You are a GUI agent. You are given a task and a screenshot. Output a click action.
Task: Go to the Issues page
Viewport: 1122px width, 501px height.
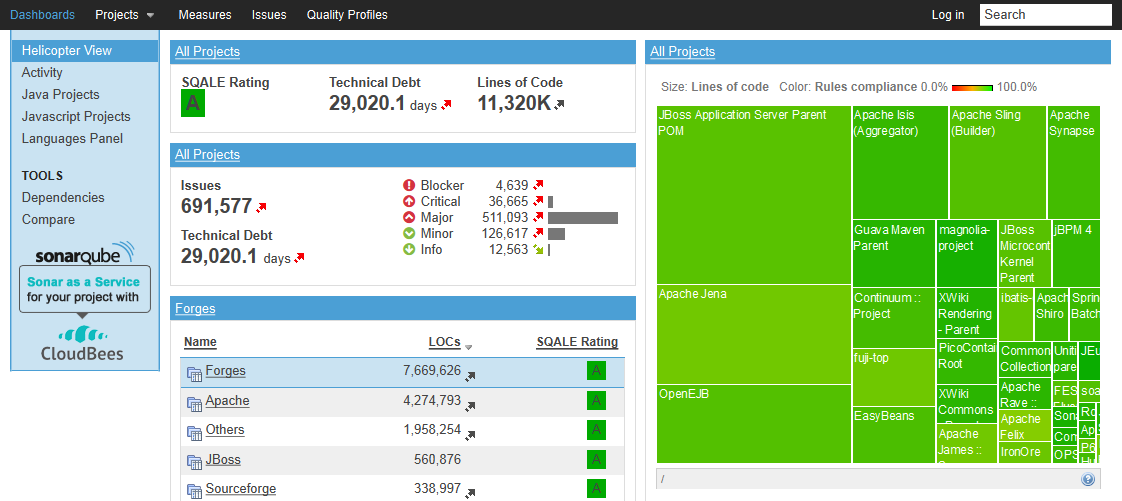(x=269, y=14)
